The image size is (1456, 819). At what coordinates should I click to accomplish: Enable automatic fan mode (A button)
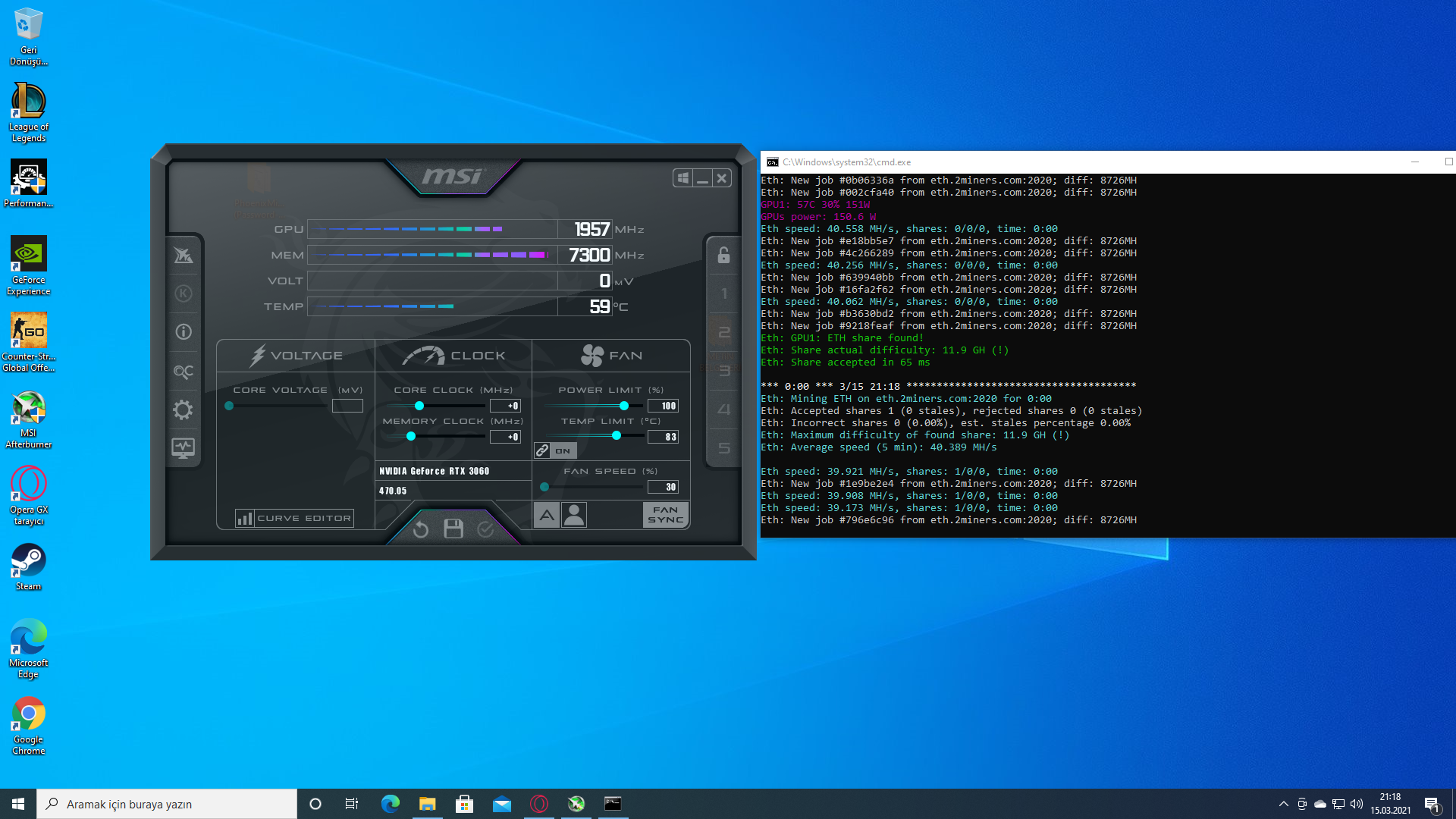coord(547,515)
